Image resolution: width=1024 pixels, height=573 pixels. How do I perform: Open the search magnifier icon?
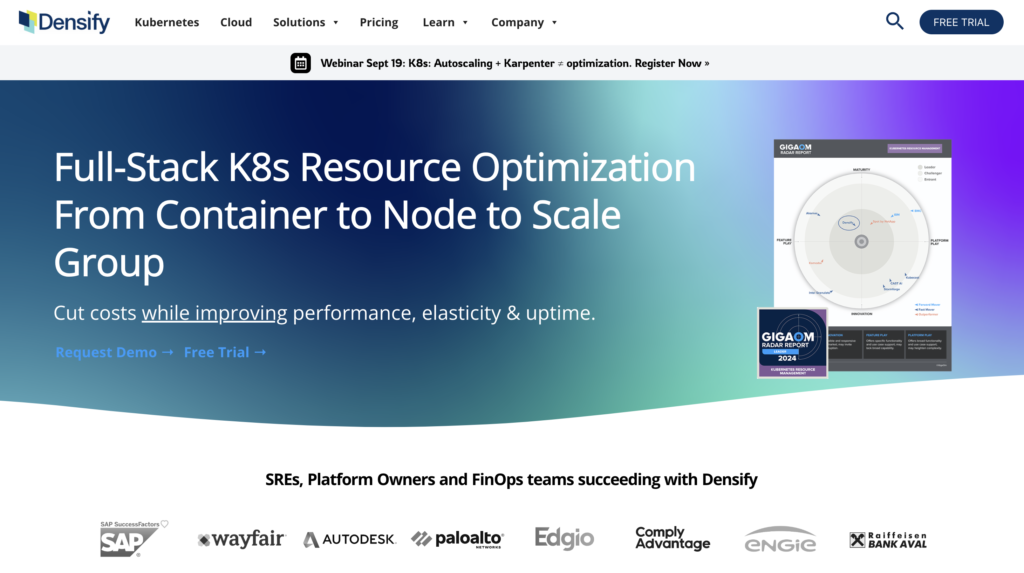pos(894,21)
